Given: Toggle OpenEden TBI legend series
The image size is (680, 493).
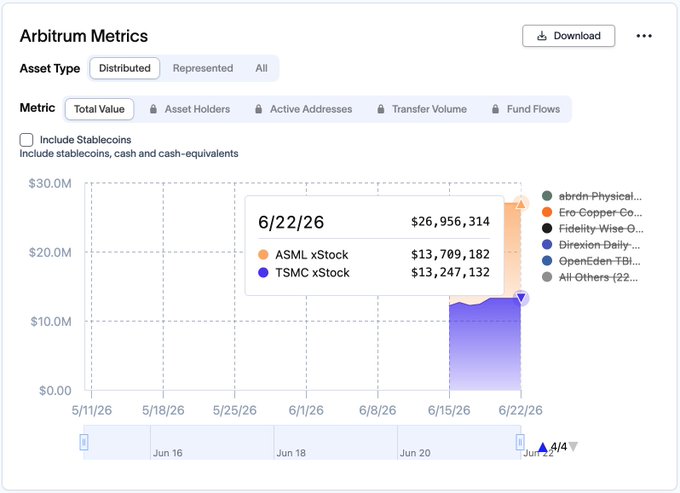Looking at the screenshot, I should pos(591,261).
